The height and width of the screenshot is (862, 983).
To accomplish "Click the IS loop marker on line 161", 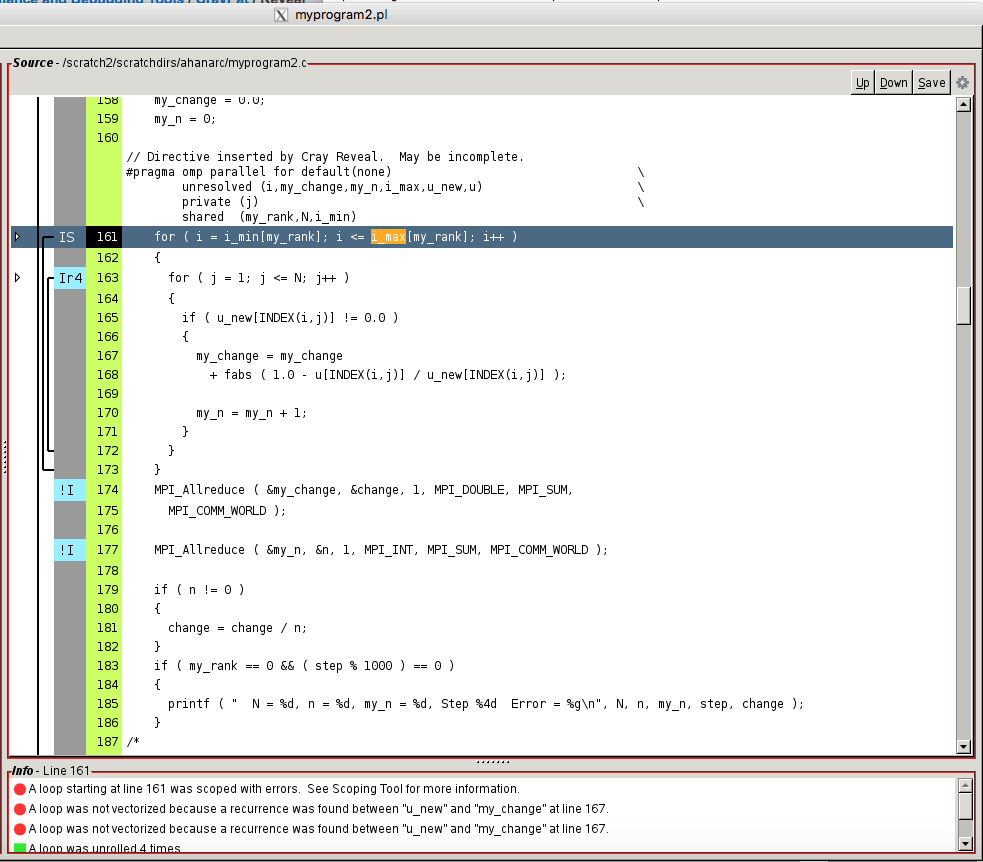I will pos(67,237).
